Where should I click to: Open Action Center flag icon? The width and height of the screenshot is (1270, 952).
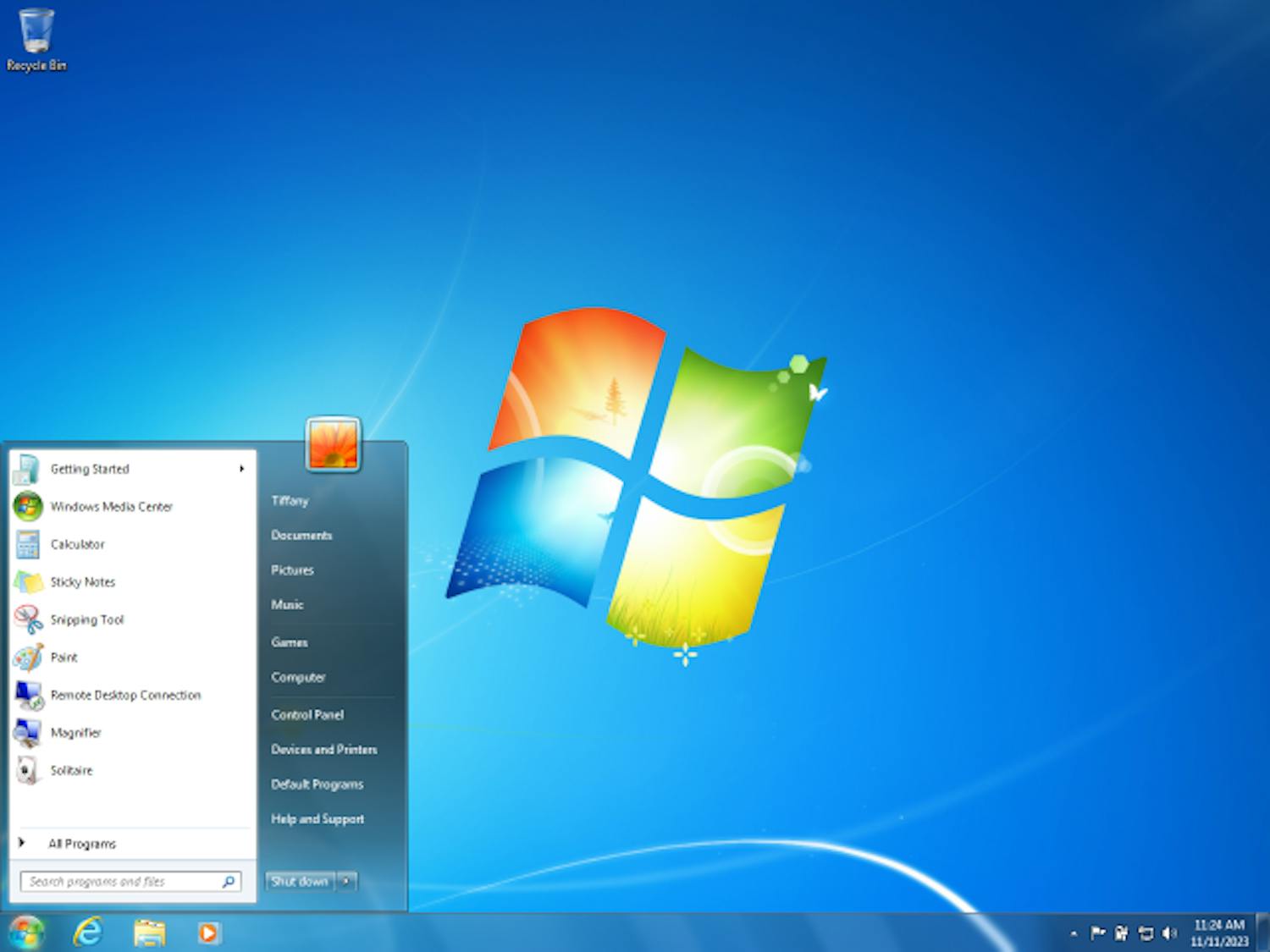(x=1097, y=933)
